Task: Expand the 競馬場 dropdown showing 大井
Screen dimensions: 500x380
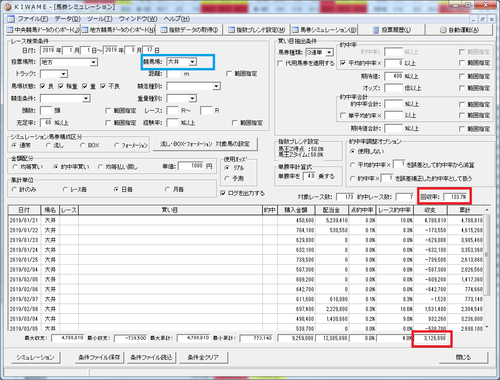Action: coord(192,62)
